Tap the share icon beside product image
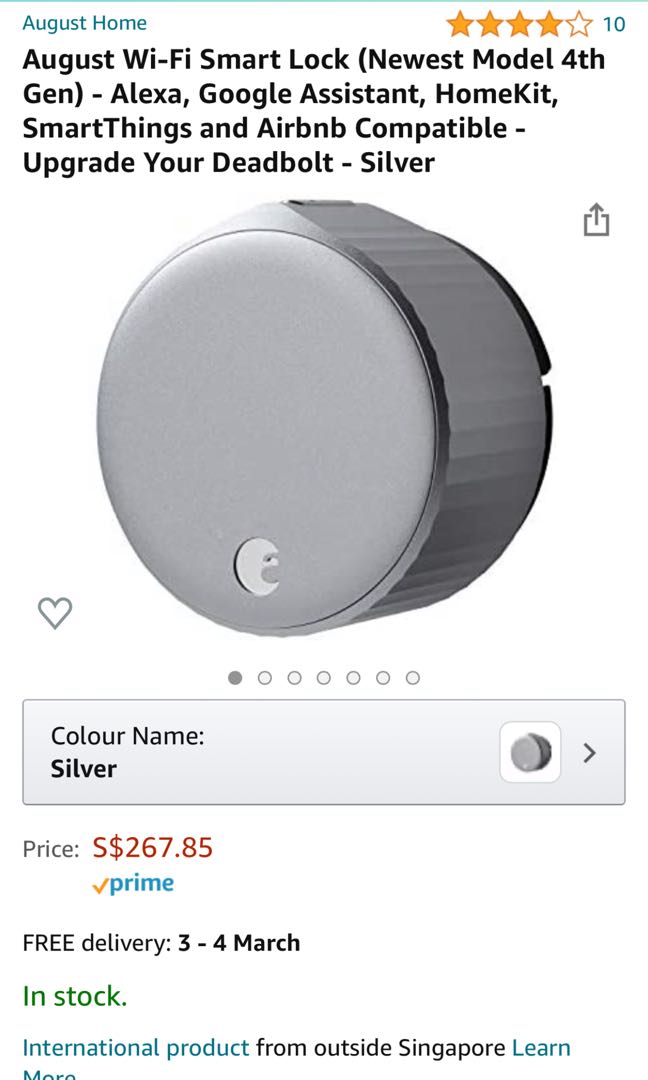Screen dimensions: 648x1080 coord(596,220)
